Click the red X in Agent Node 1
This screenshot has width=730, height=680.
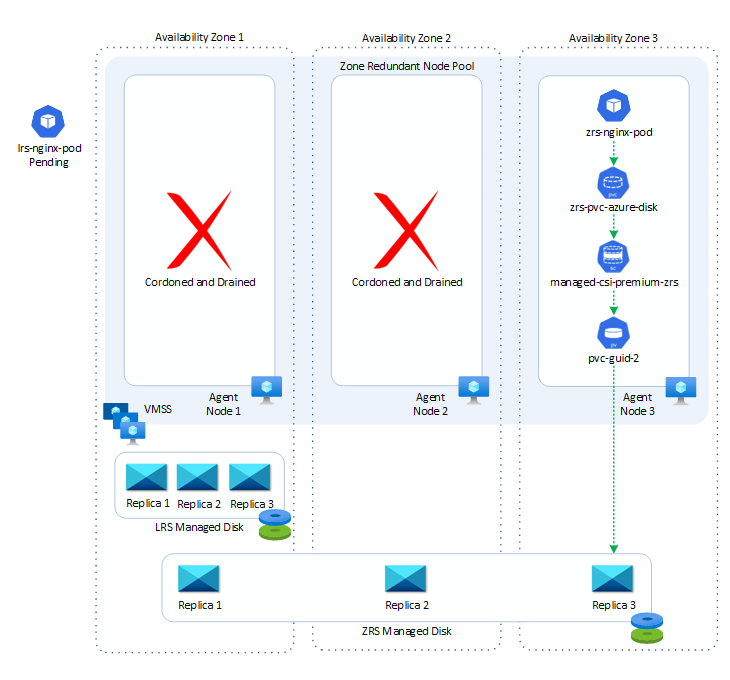click(199, 230)
